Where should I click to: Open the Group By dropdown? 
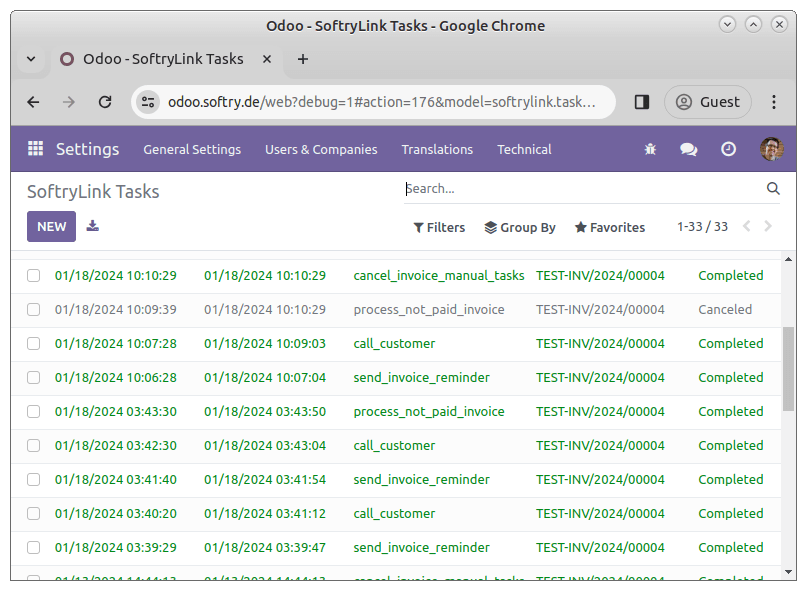pos(520,227)
